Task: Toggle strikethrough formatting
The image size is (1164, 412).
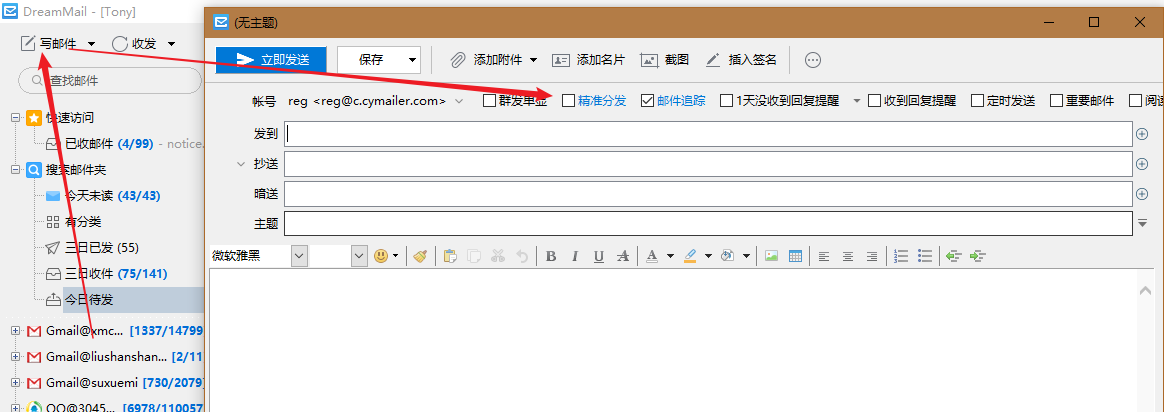Action: click(623, 256)
